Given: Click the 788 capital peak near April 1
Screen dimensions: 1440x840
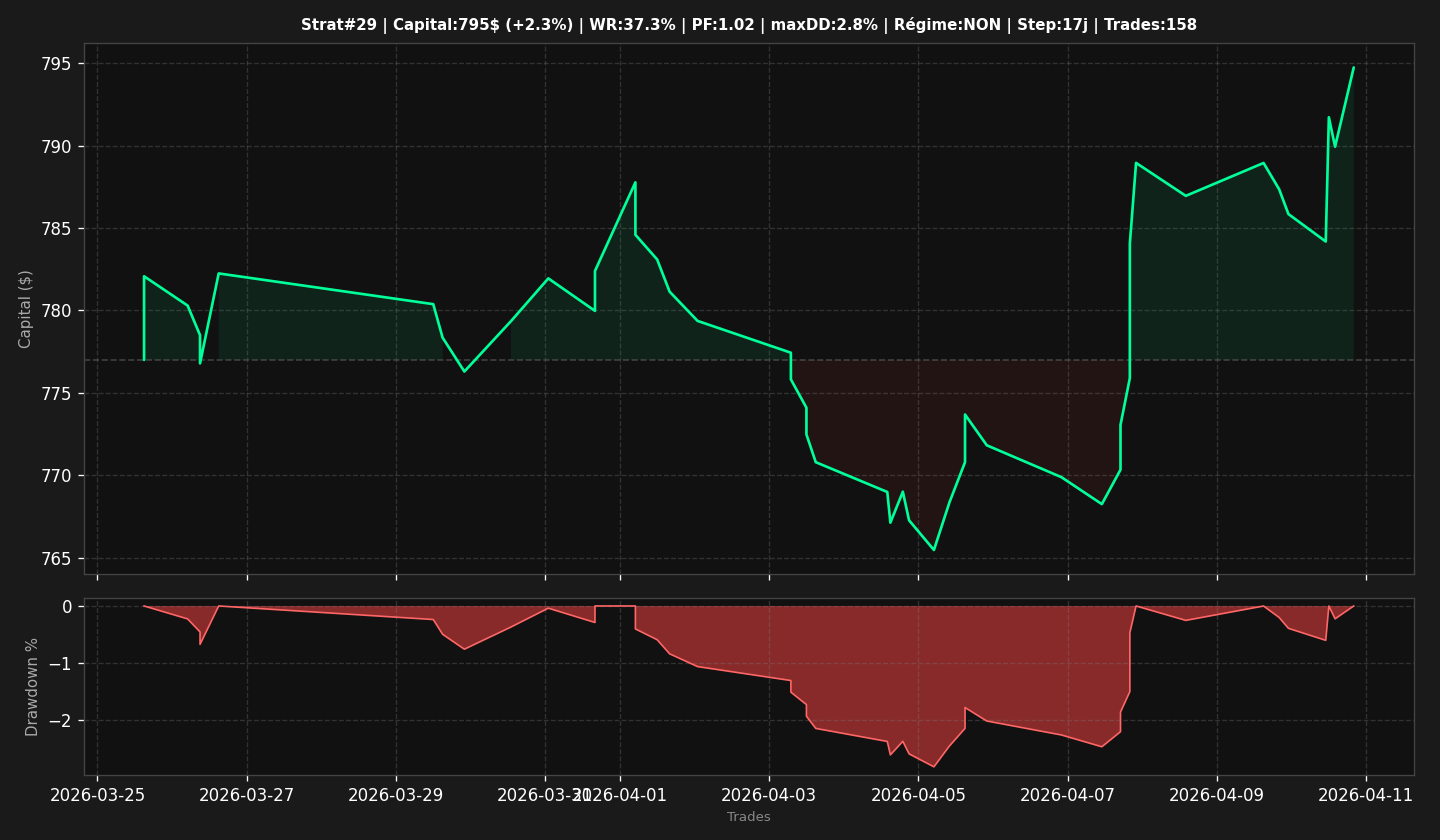Looking at the screenshot, I should 635,182.
